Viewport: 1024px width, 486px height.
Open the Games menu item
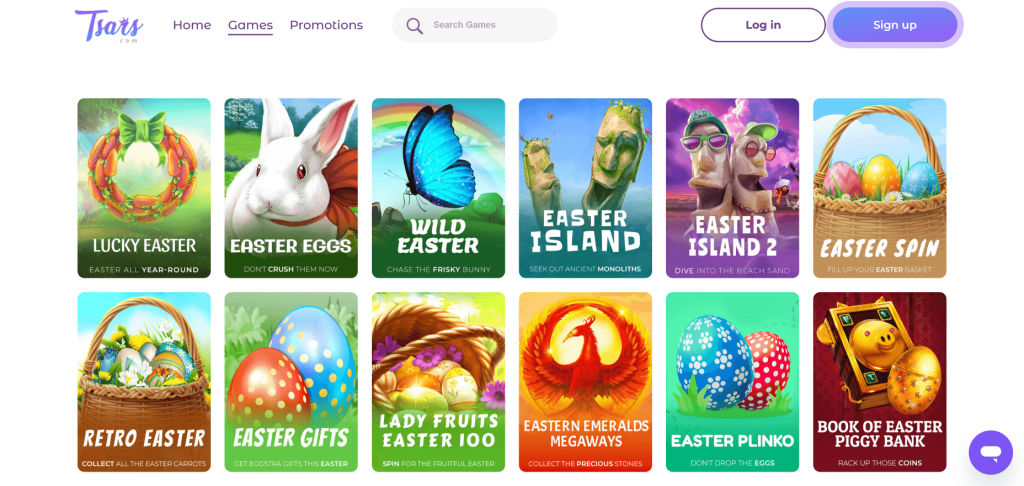(x=250, y=25)
